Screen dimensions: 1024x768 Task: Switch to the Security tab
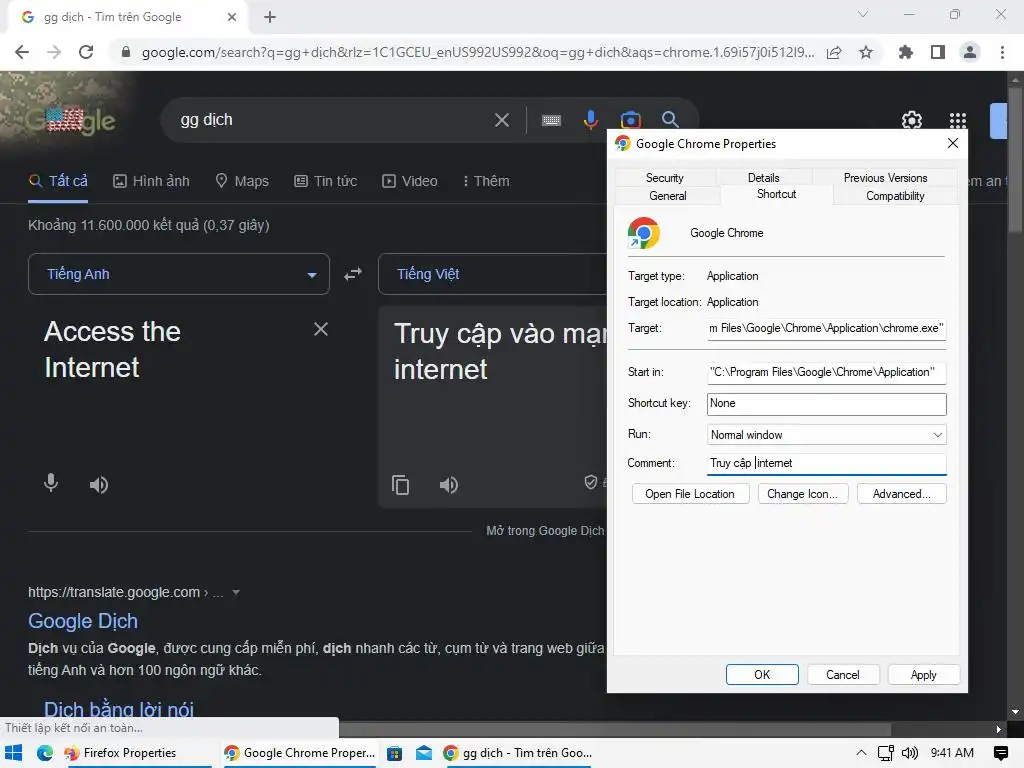(665, 178)
